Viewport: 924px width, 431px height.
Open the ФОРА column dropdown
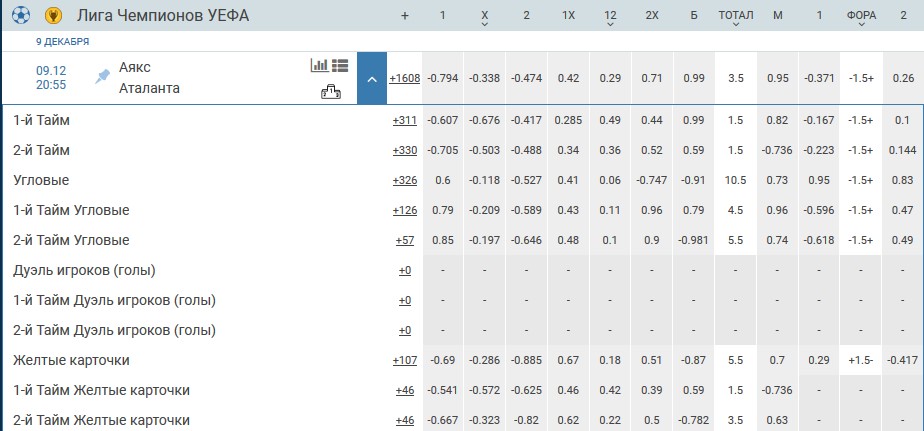pos(861,25)
